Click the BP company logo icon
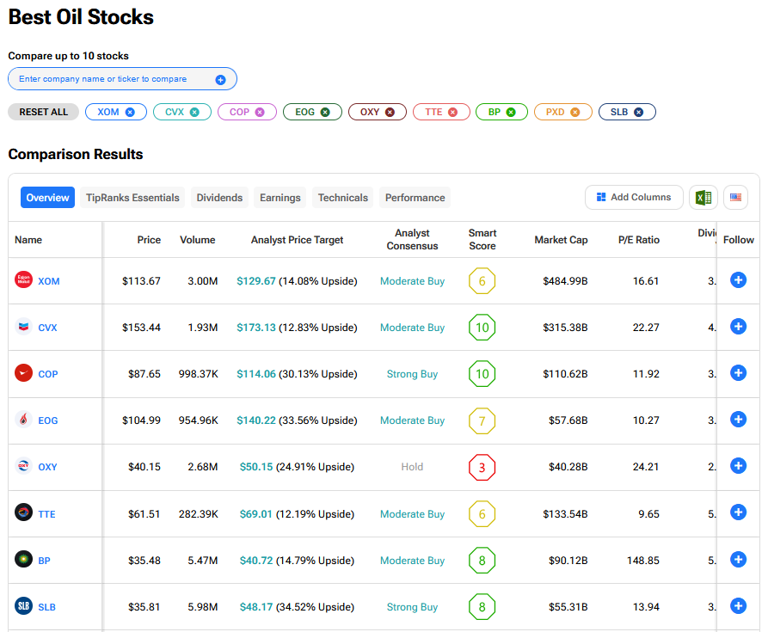This screenshot has width=768, height=632. tap(23, 560)
